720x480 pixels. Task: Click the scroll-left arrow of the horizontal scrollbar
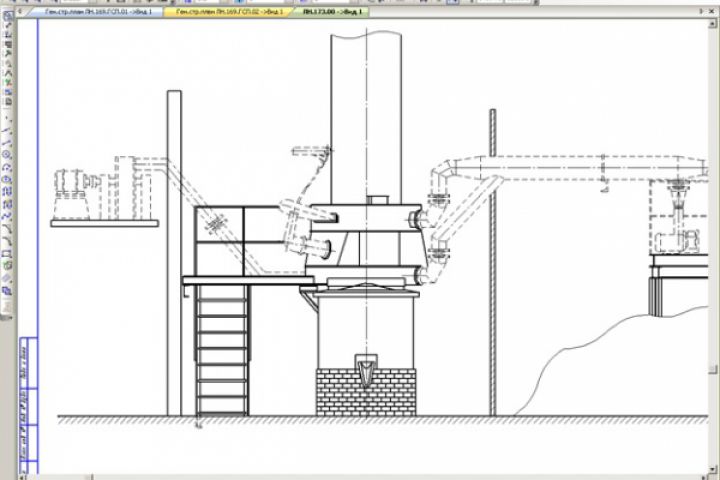(22, 477)
